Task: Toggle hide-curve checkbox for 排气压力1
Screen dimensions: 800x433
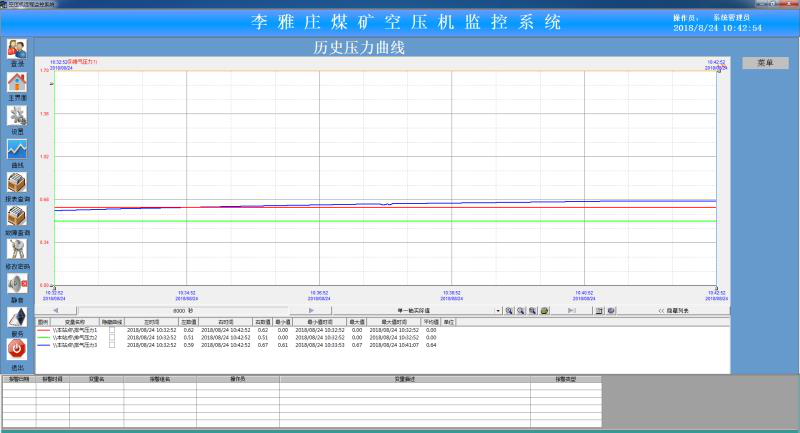Action: pyautogui.click(x=112, y=329)
